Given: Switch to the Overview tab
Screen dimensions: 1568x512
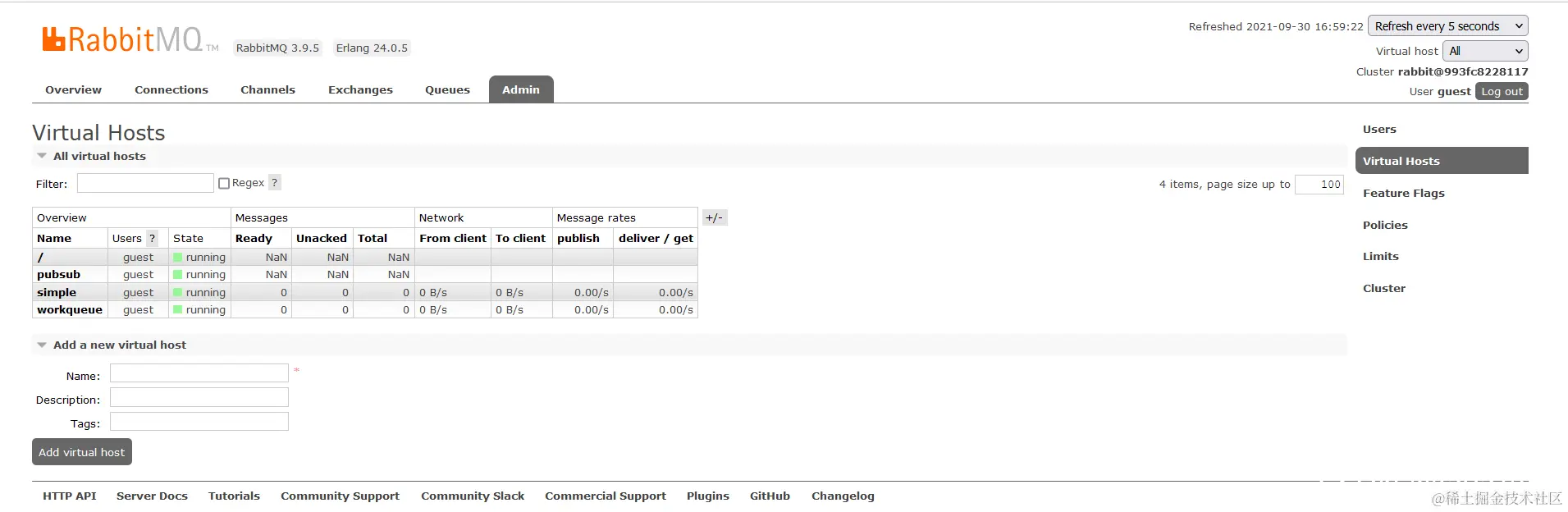Looking at the screenshot, I should pos(74,89).
